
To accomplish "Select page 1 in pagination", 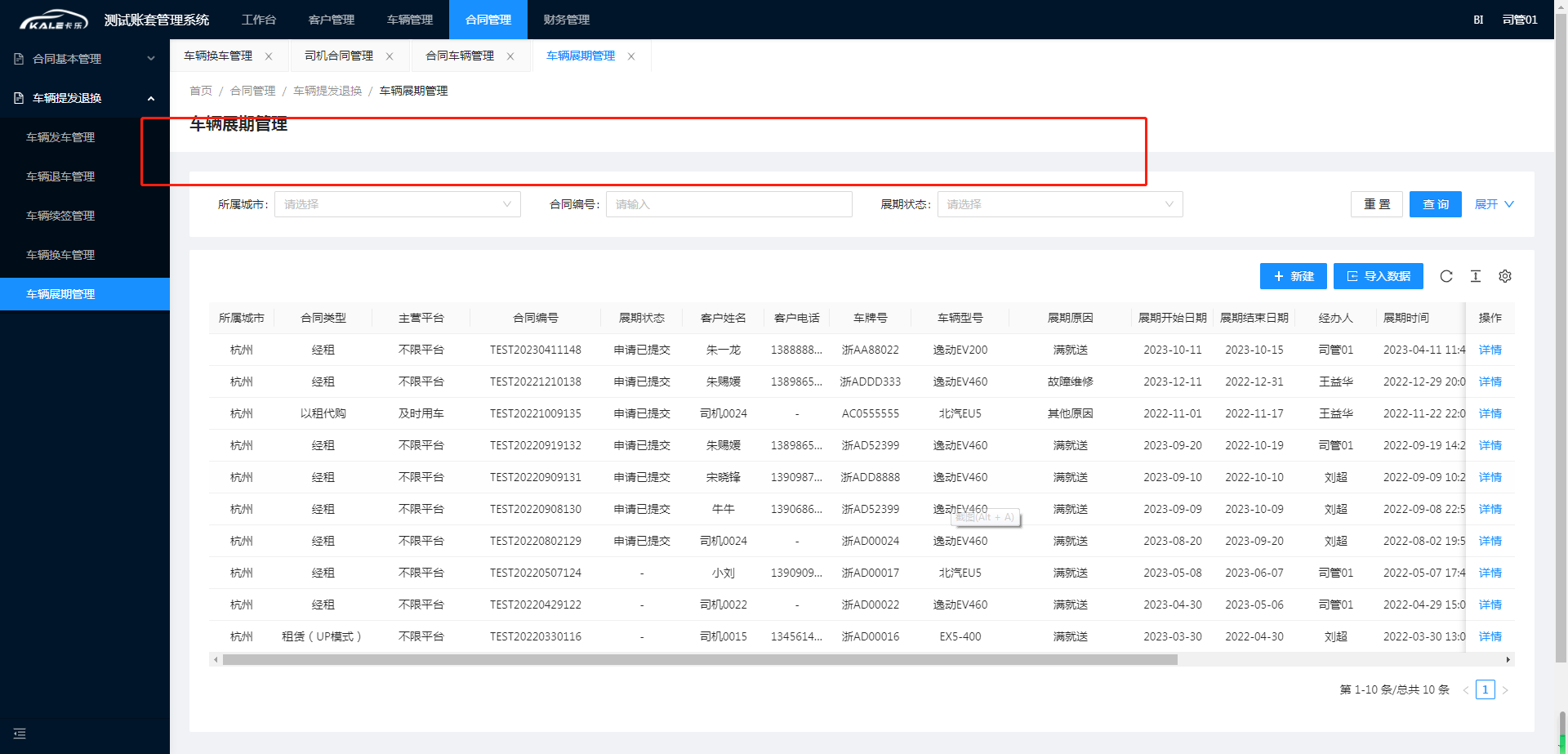I will pos(1486,689).
